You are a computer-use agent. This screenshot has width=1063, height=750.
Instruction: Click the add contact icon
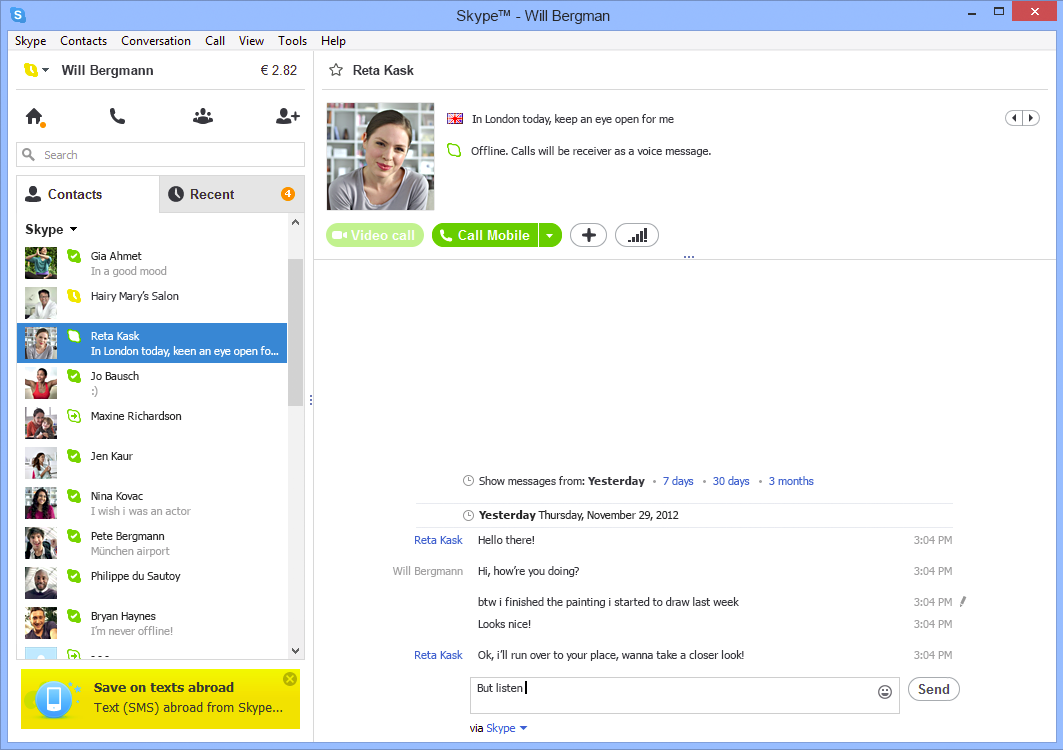pos(287,117)
